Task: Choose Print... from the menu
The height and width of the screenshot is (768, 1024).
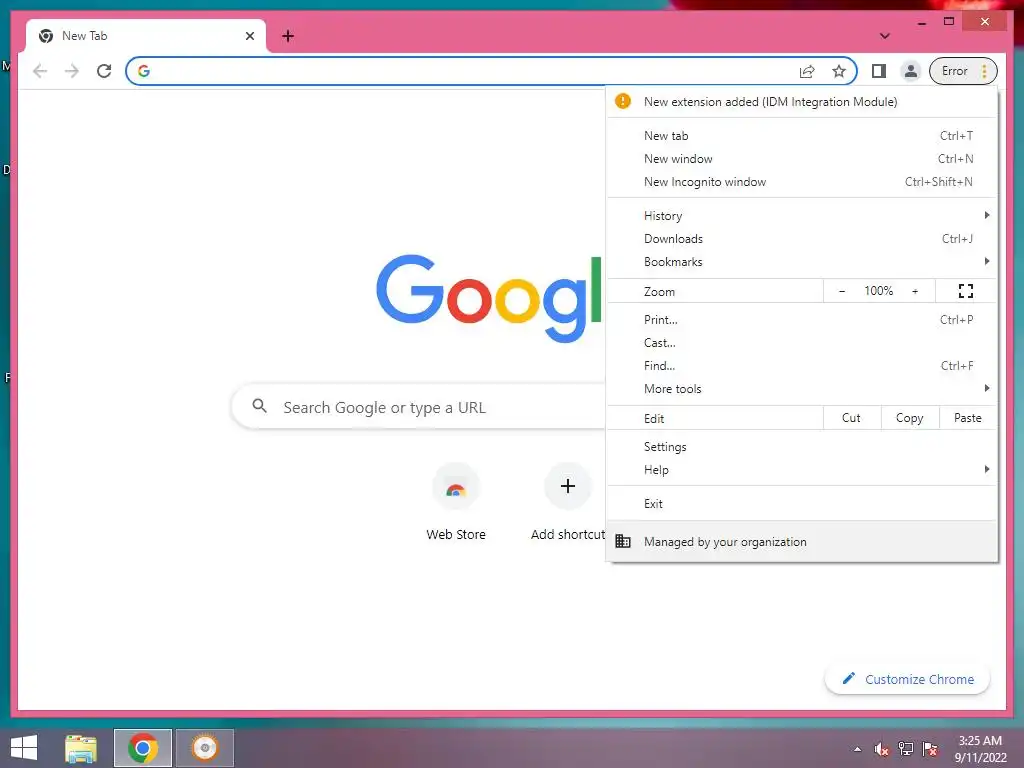Action: point(802,320)
